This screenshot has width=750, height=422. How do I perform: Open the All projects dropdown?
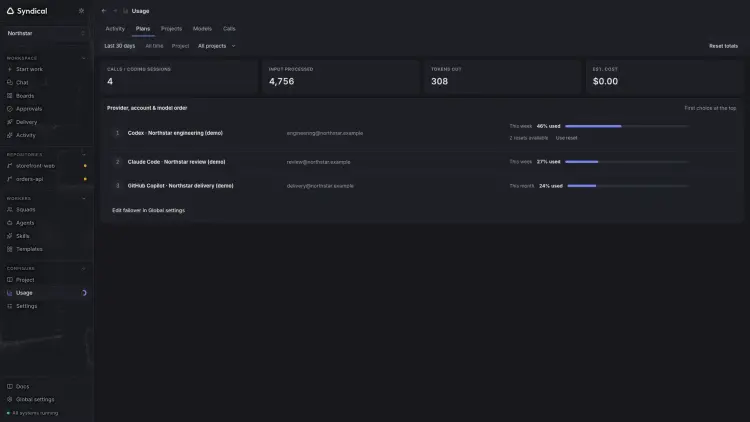click(217, 46)
